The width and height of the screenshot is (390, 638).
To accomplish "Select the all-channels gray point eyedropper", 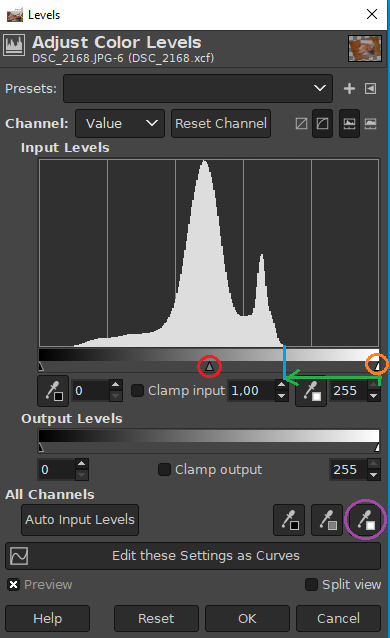I will click(327, 520).
